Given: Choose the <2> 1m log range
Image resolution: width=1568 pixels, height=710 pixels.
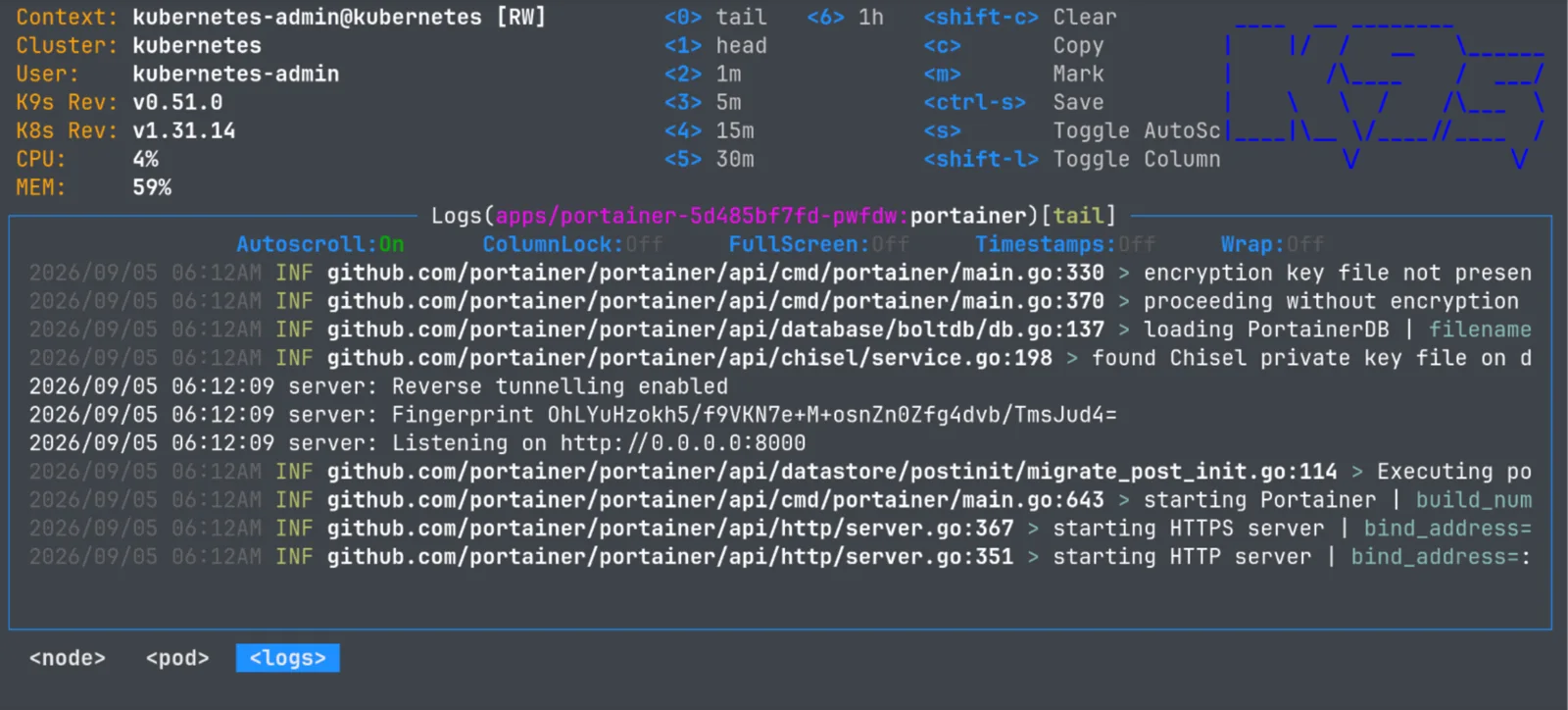Looking at the screenshot, I should coord(703,75).
